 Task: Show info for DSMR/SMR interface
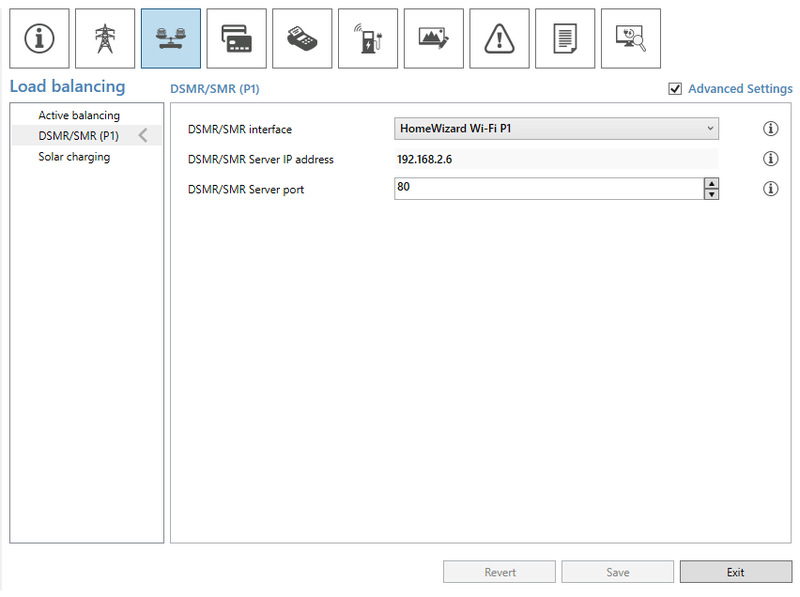point(770,129)
